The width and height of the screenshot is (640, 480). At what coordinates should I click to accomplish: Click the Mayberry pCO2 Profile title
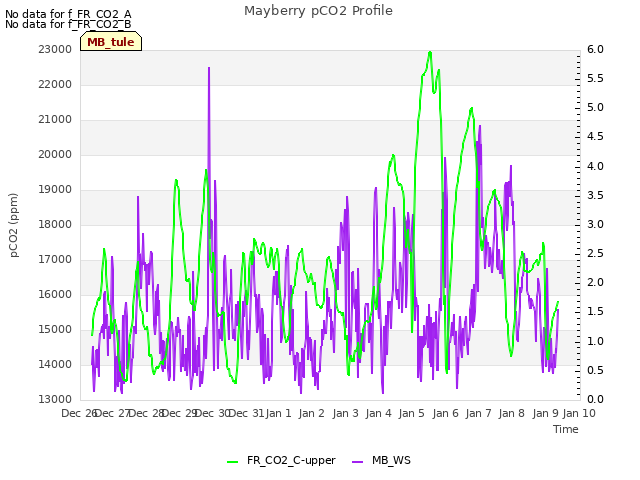pos(318,11)
